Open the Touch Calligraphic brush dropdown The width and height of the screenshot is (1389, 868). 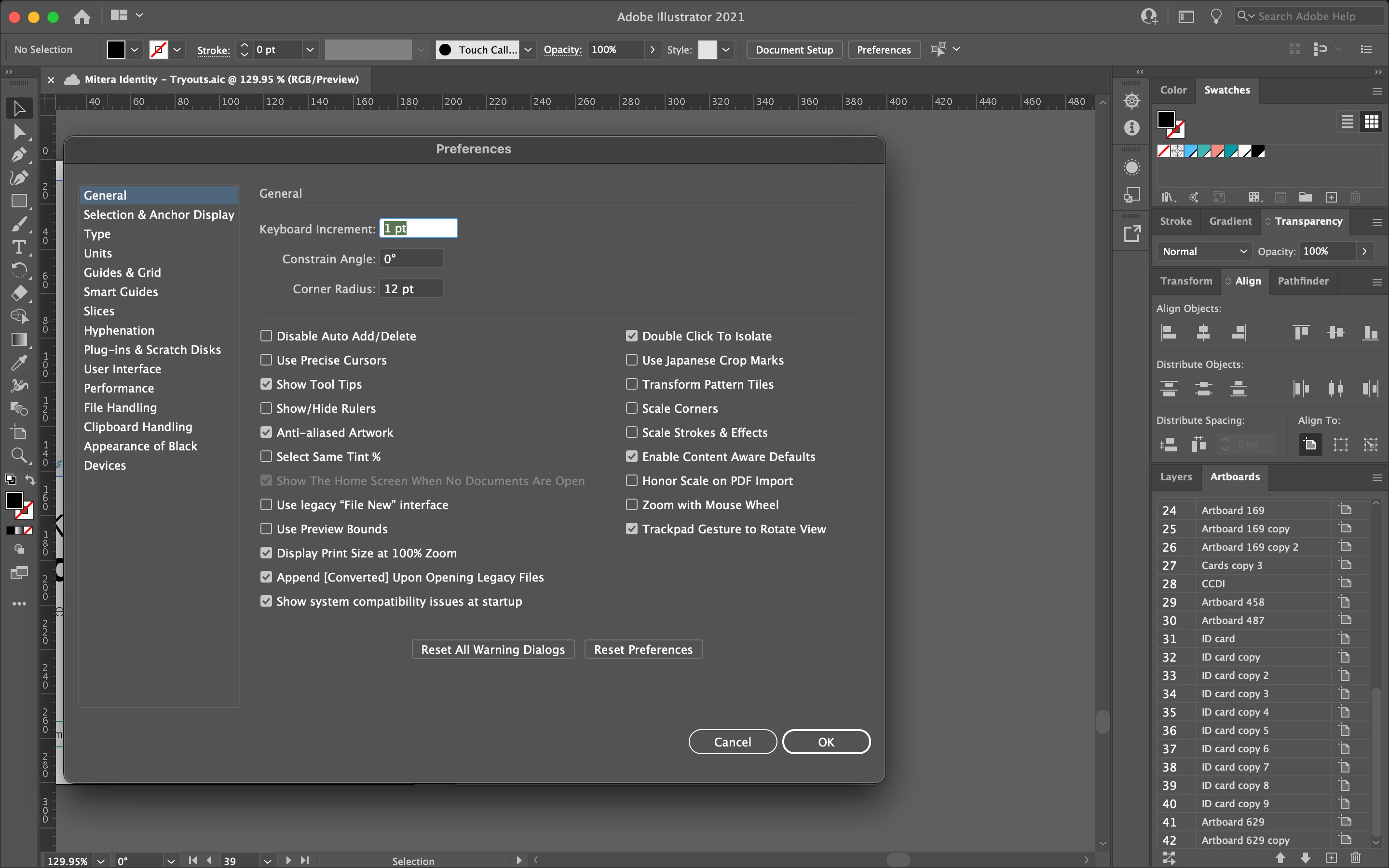pyautogui.click(x=528, y=50)
